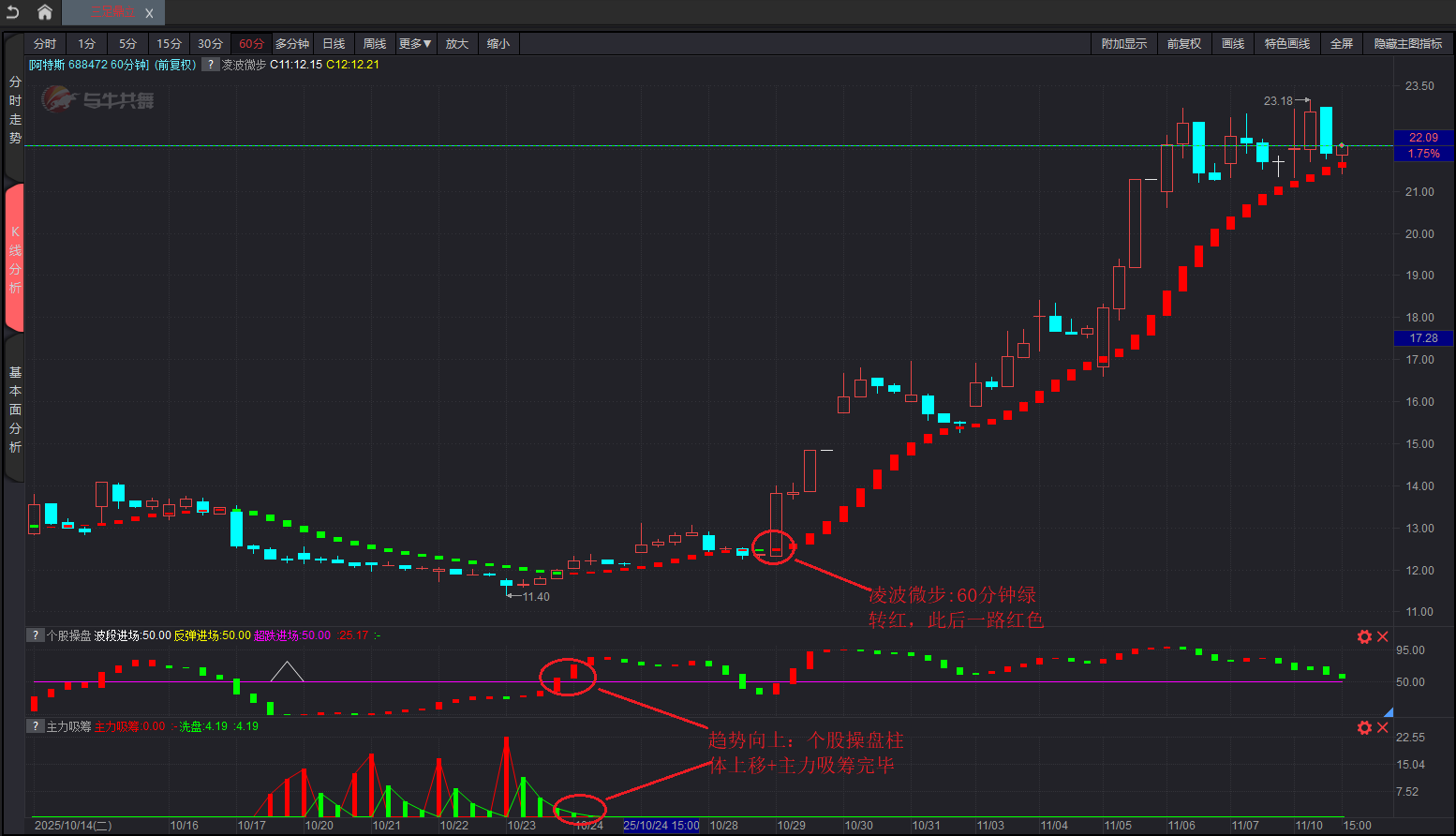Open settings gear of 主力吸筹 panel
Viewport: 1456px width, 836px height.
click(1364, 728)
